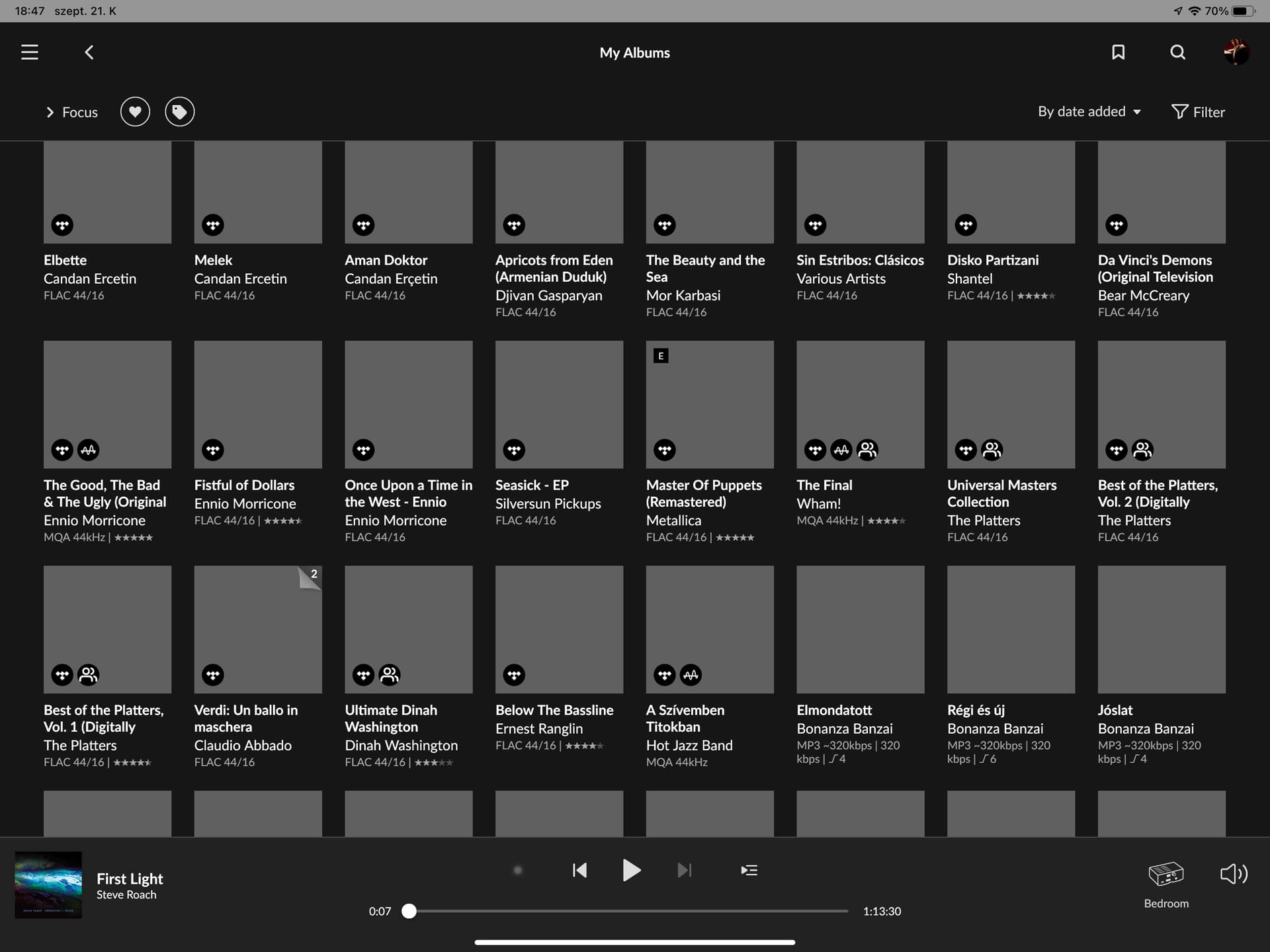Open the First Light track title
Viewport: 1270px width, 952px height.
click(x=130, y=879)
